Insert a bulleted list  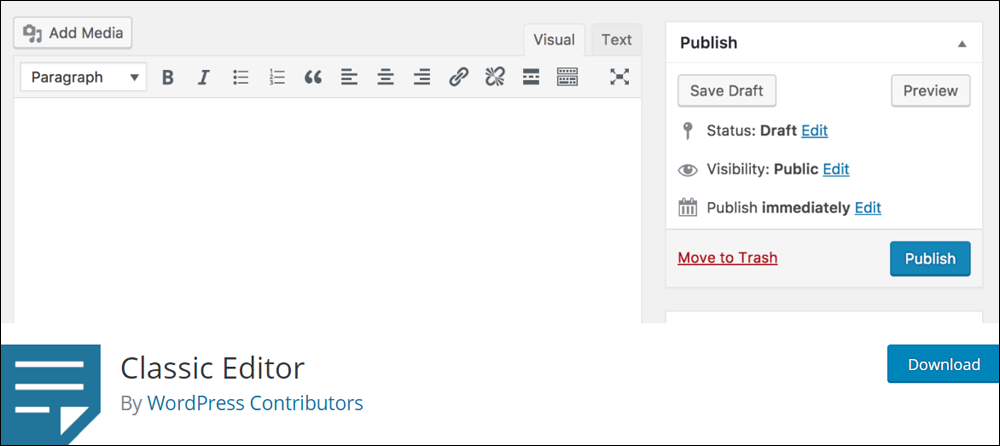[x=240, y=78]
